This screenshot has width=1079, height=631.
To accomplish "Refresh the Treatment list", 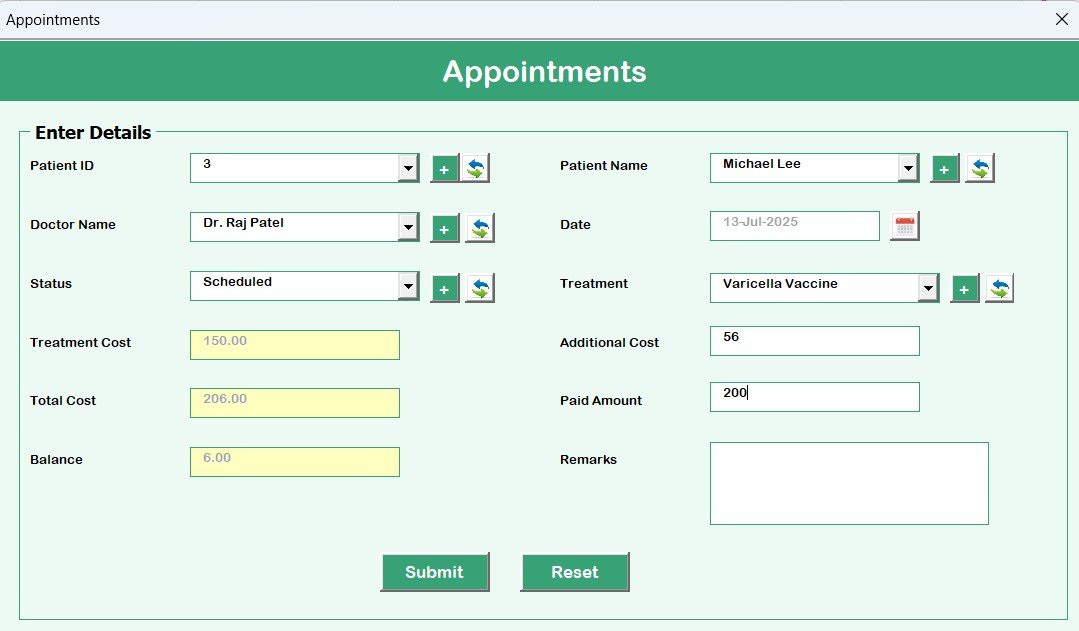I will (x=999, y=289).
